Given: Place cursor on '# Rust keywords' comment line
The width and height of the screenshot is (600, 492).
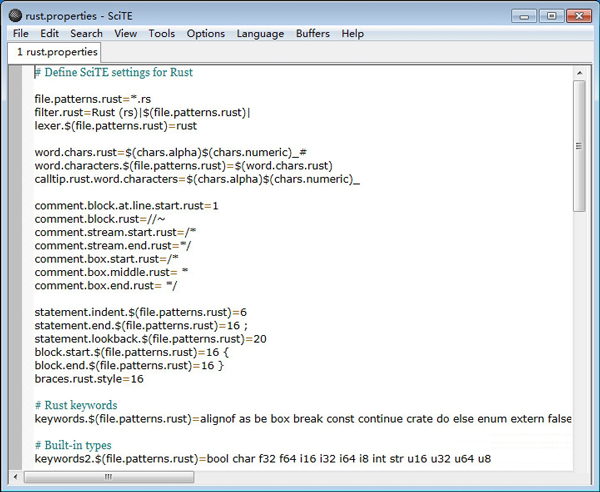Looking at the screenshot, I should tap(76, 405).
